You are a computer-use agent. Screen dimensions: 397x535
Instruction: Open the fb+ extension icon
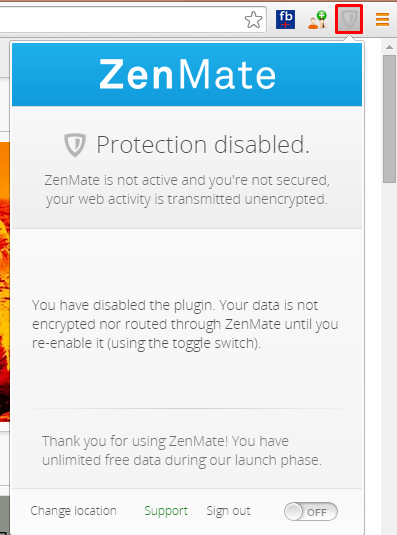point(285,19)
